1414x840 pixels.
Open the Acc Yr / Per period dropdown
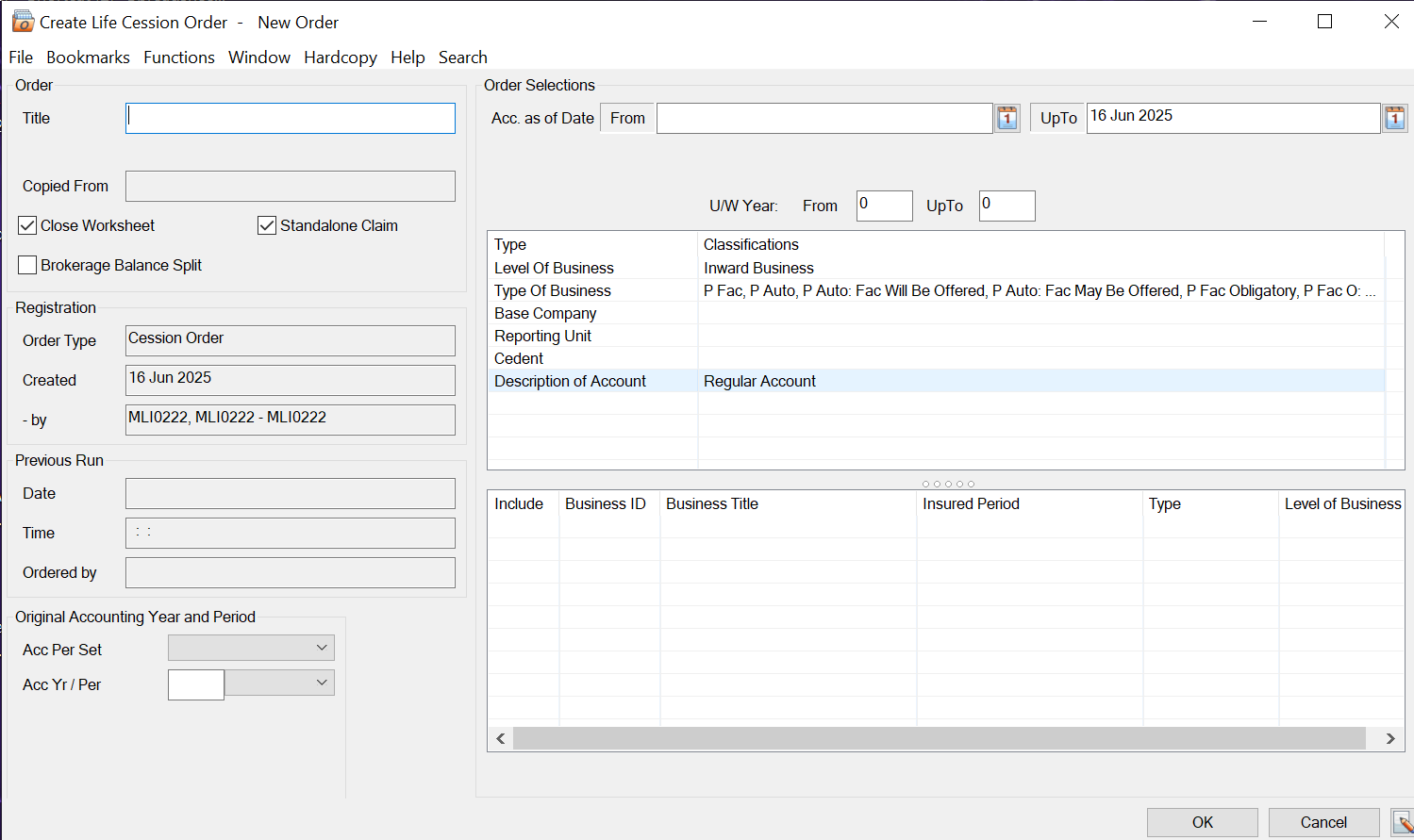tap(321, 683)
